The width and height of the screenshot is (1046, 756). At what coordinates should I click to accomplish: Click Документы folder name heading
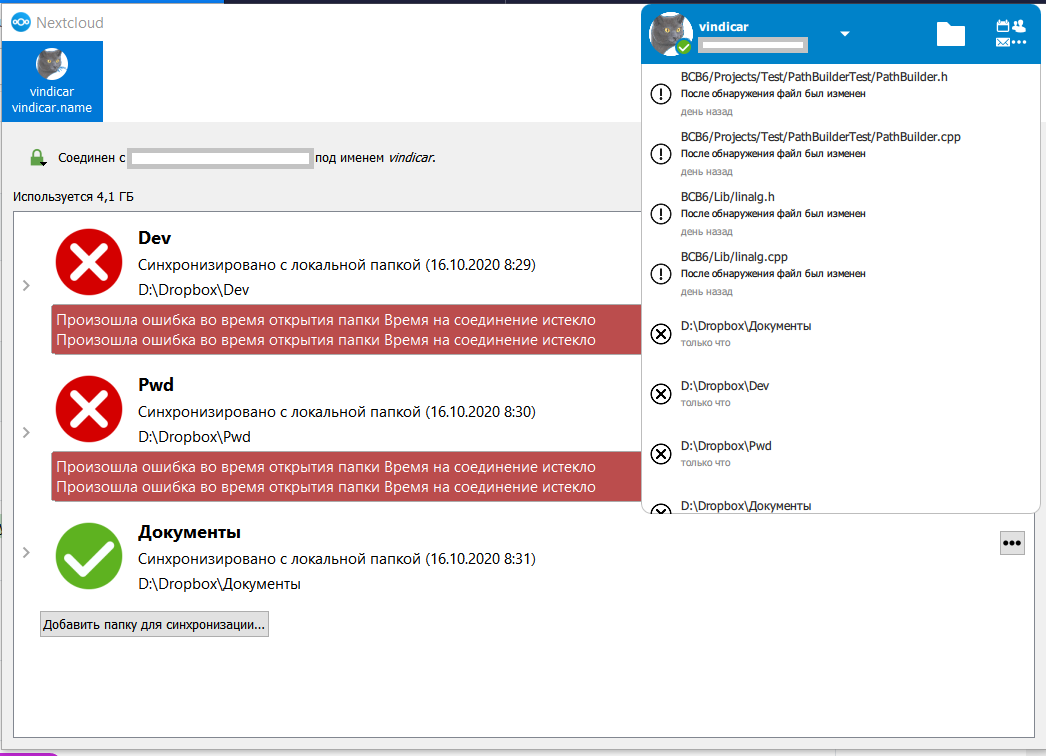coord(189,532)
